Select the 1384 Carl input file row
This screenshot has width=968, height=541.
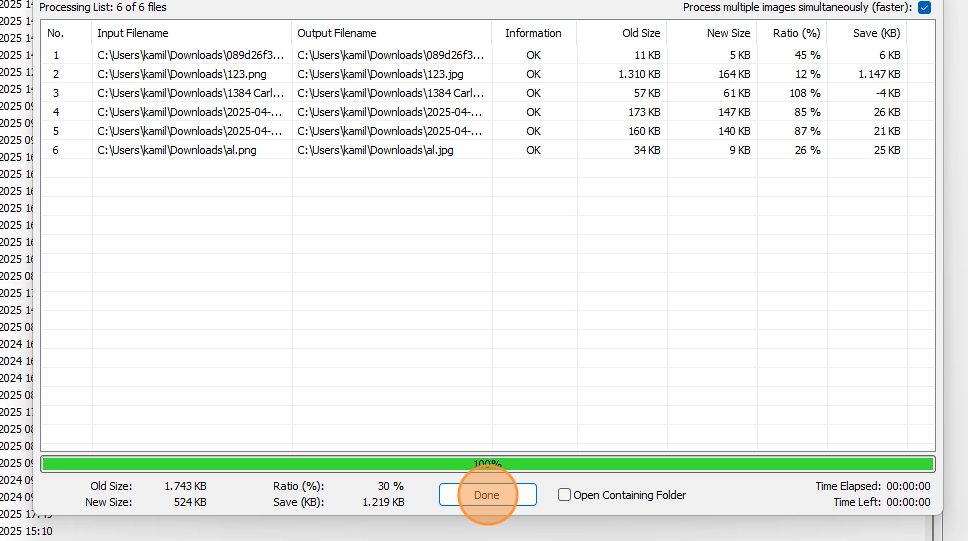point(190,93)
